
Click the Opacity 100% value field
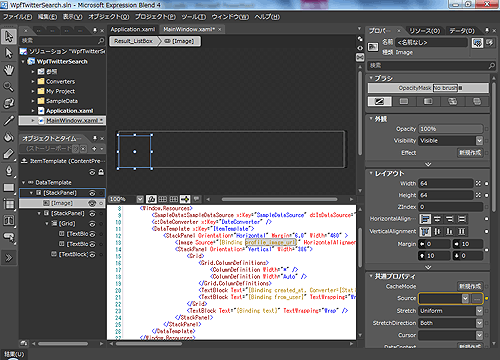450,129
